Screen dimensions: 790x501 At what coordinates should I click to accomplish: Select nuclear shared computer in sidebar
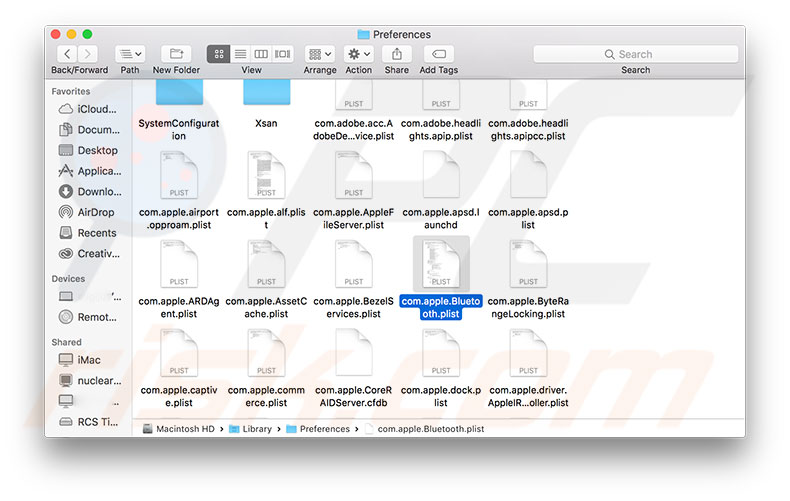click(88, 381)
